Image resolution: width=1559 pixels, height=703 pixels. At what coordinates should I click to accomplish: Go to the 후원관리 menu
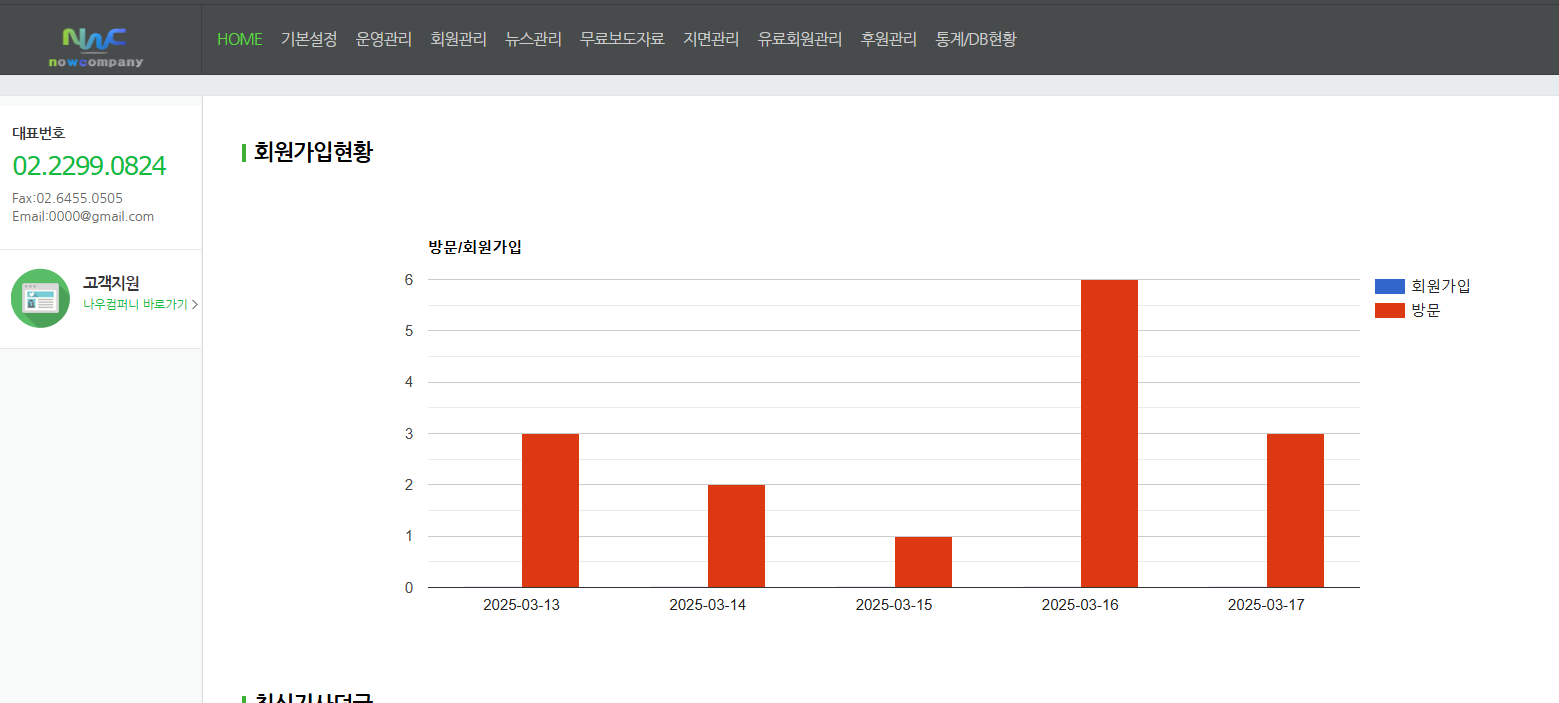888,39
